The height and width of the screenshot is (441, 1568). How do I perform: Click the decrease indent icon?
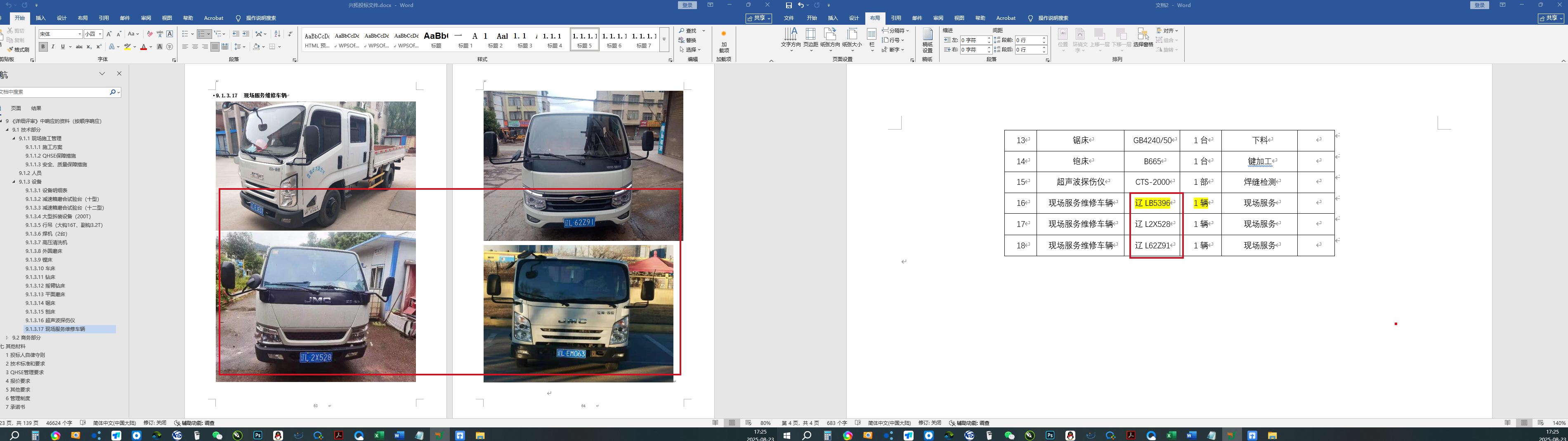(x=236, y=34)
